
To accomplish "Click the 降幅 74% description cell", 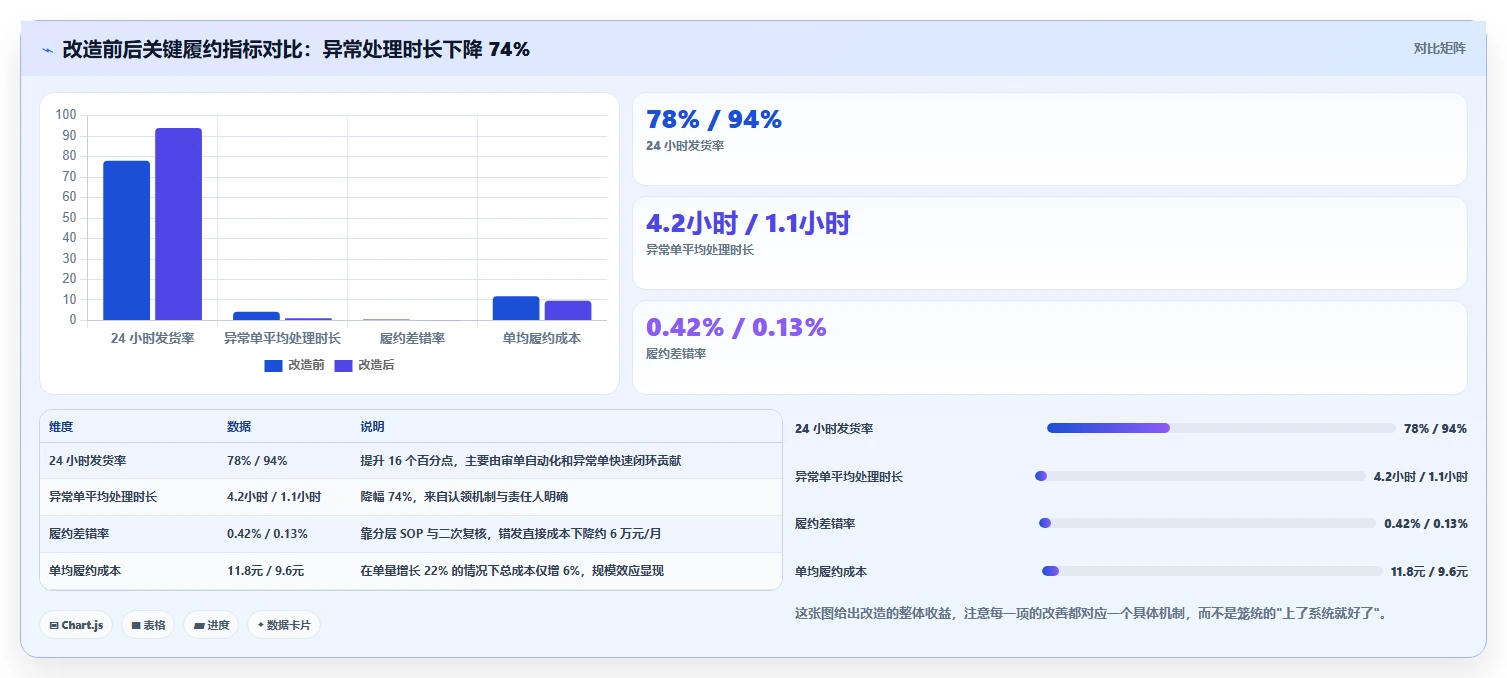I will (x=566, y=497).
